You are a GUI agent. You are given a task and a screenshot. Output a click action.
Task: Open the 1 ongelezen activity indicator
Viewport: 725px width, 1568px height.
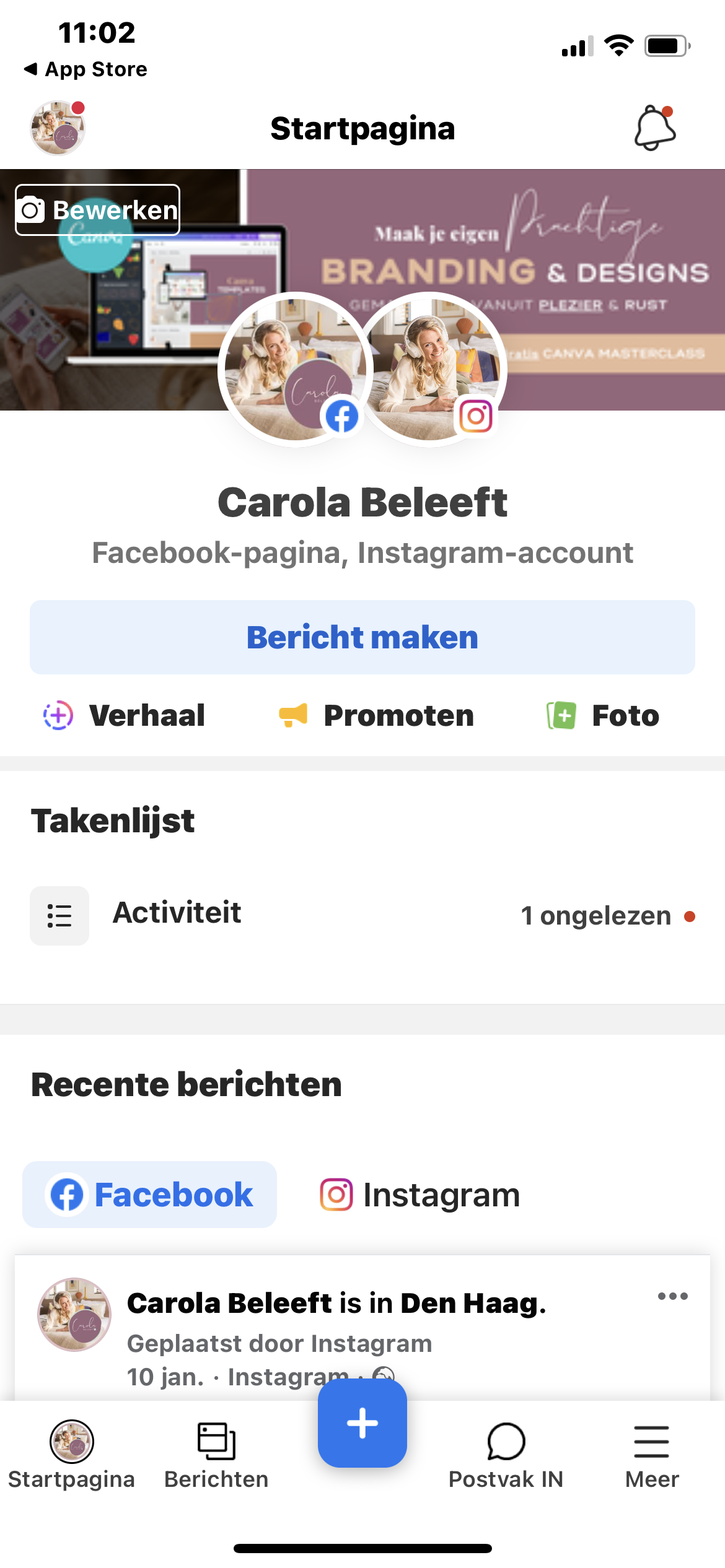click(607, 916)
